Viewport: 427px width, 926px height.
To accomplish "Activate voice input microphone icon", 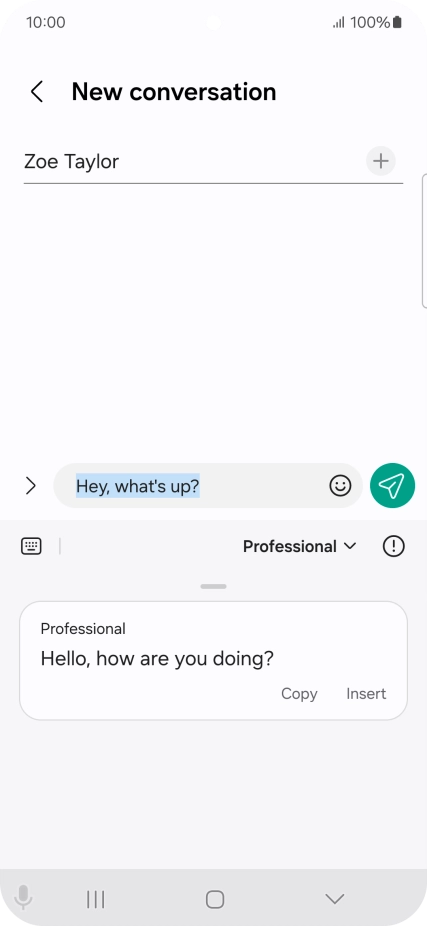I will point(24,898).
